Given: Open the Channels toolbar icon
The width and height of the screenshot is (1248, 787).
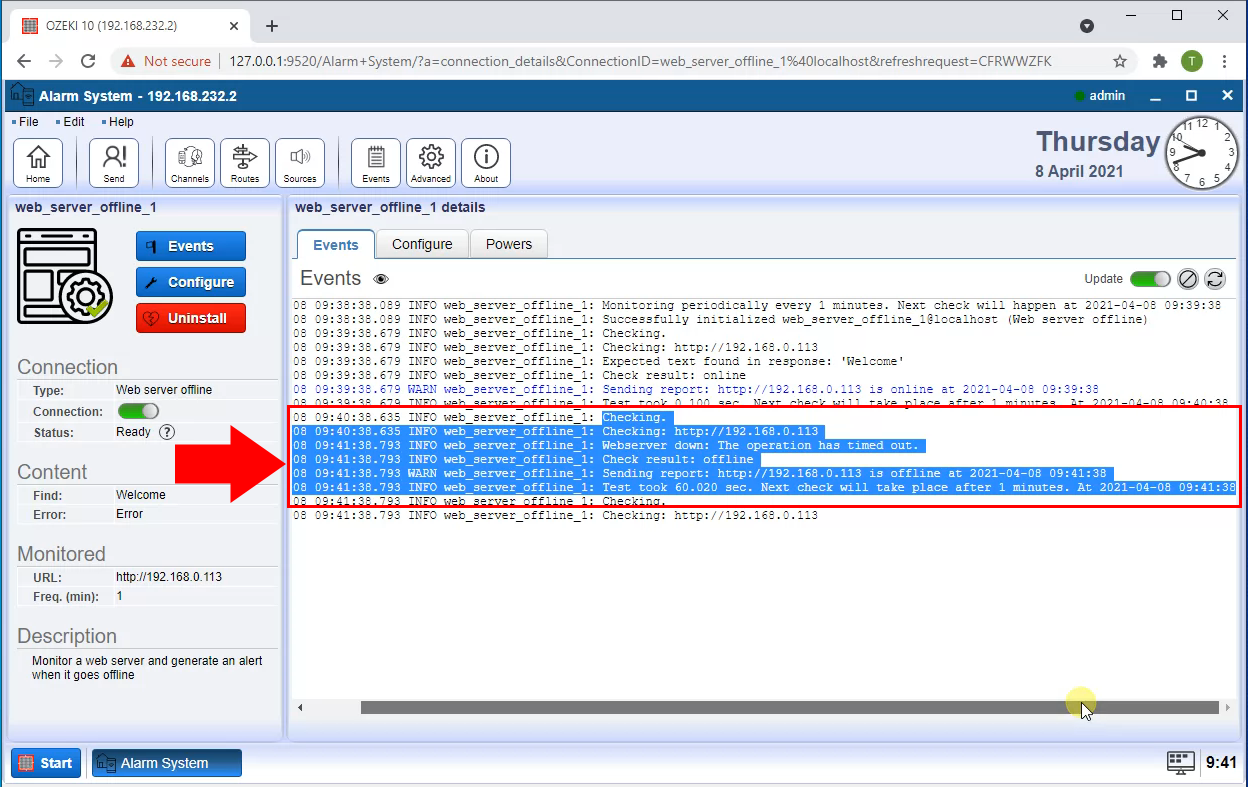Looking at the screenshot, I should [x=190, y=162].
